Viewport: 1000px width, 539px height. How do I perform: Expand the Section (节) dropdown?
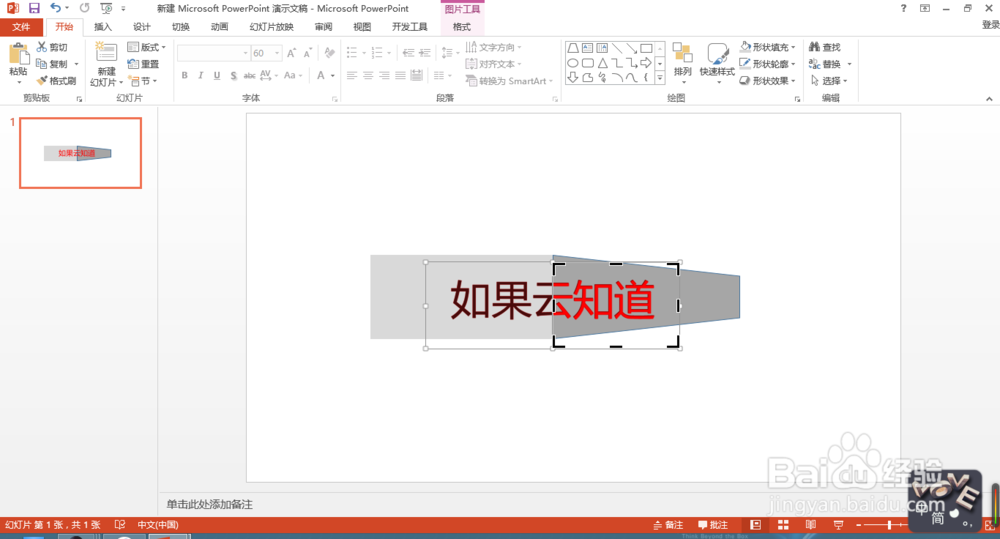point(143,81)
